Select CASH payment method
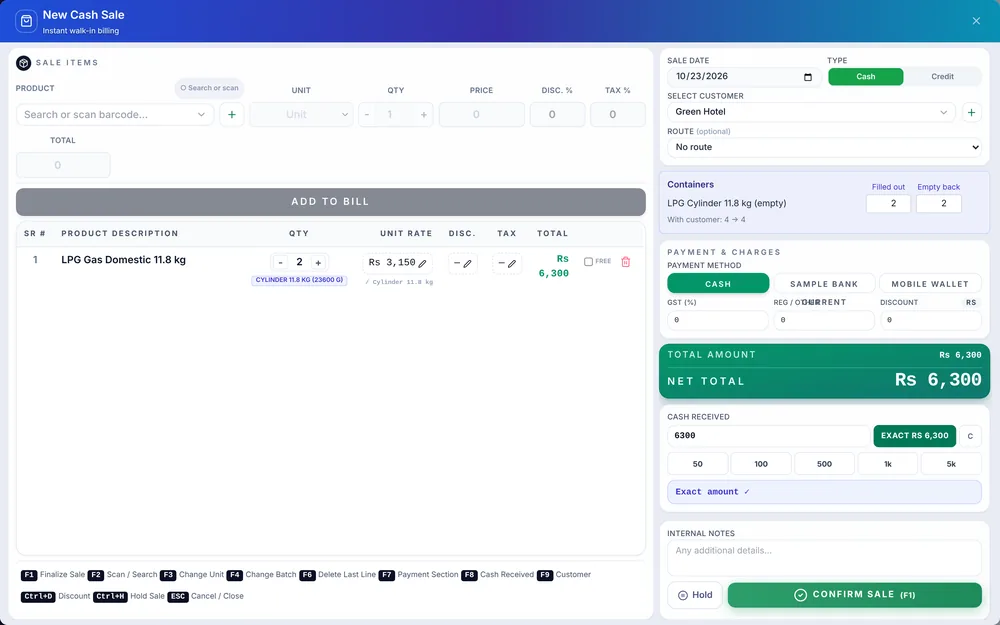This screenshot has height=625, width=1000. pos(718,284)
